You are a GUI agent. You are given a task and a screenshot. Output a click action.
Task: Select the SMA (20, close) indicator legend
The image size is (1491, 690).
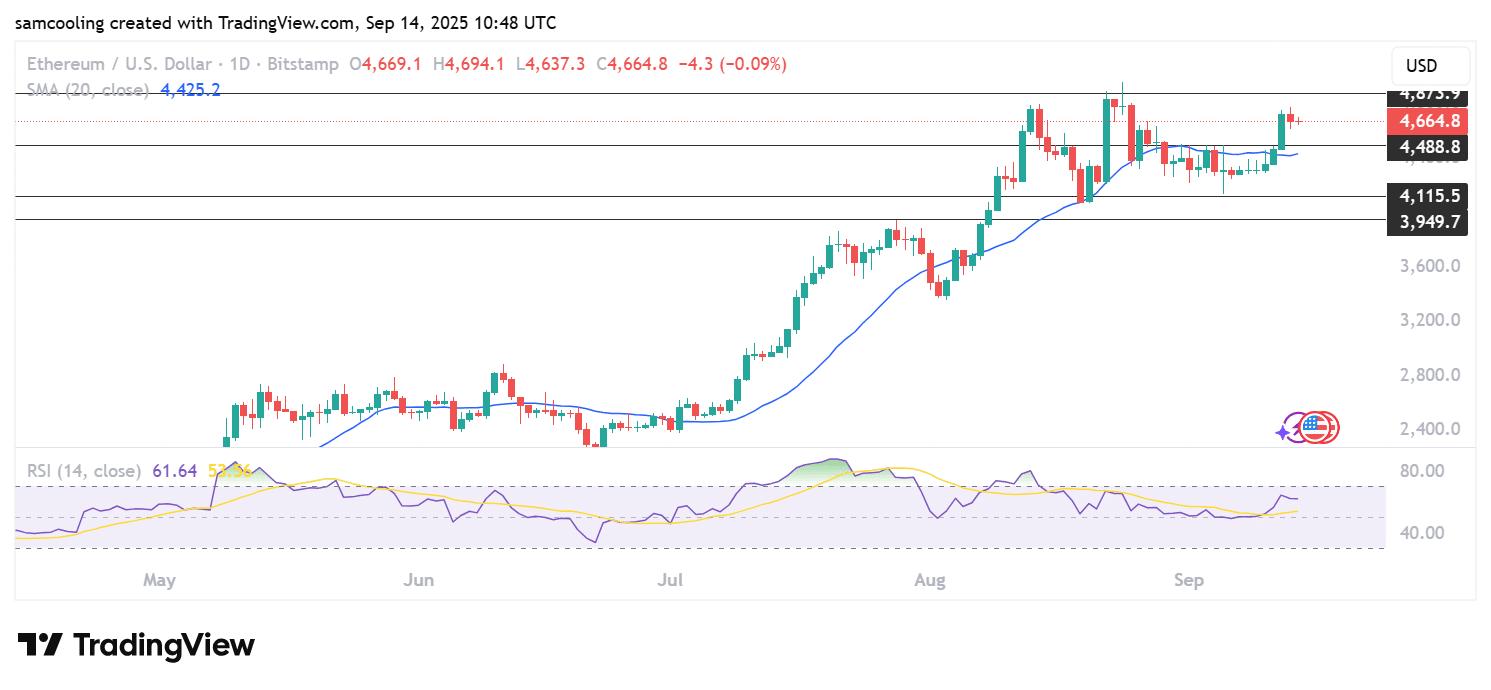coord(88,90)
